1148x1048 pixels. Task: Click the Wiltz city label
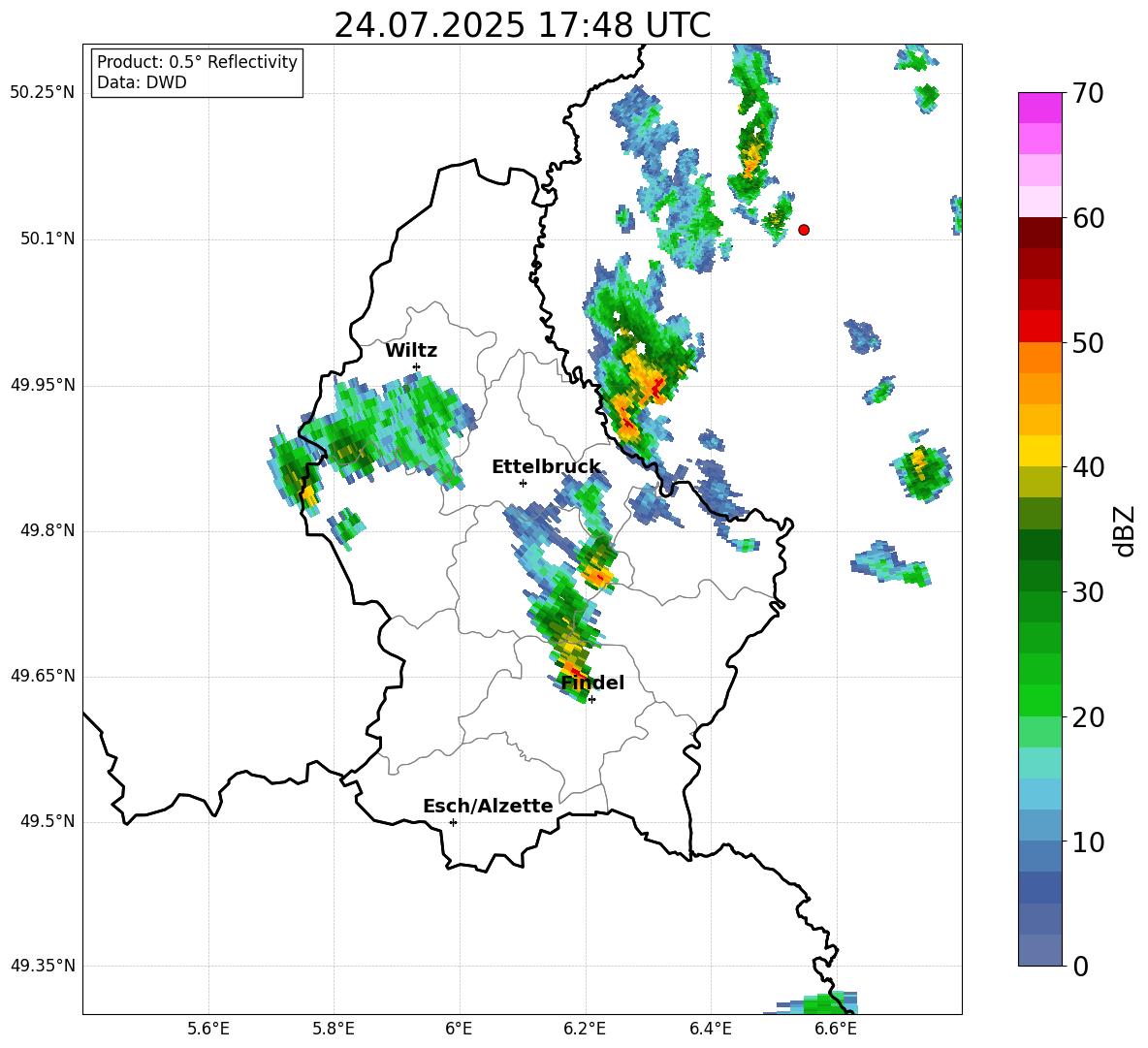(x=411, y=350)
